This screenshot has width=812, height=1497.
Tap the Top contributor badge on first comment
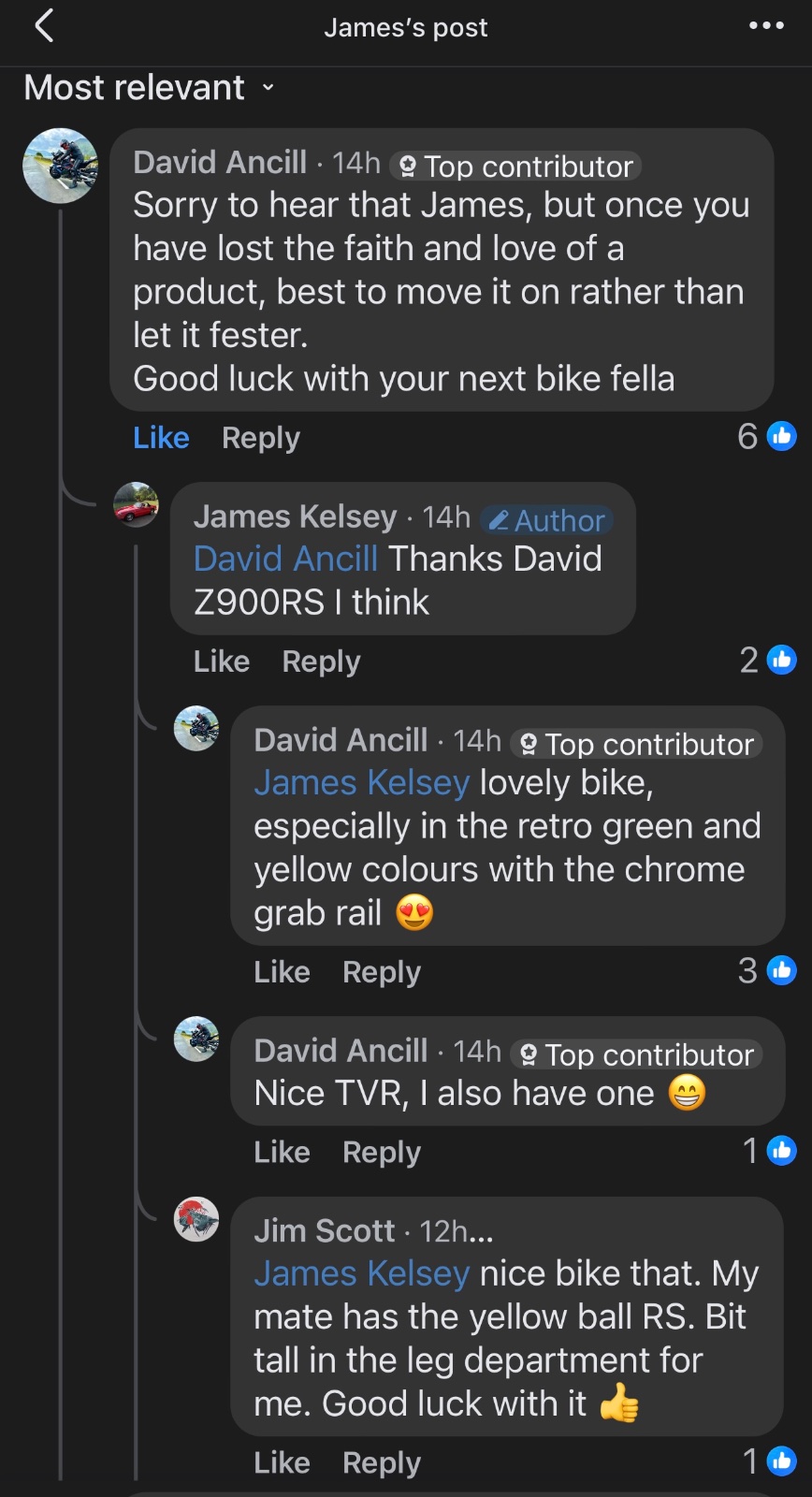516,167
